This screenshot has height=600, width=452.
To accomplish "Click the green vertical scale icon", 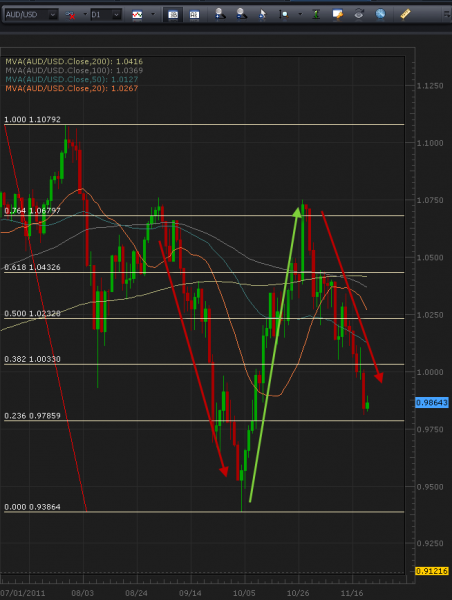I will point(316,15).
